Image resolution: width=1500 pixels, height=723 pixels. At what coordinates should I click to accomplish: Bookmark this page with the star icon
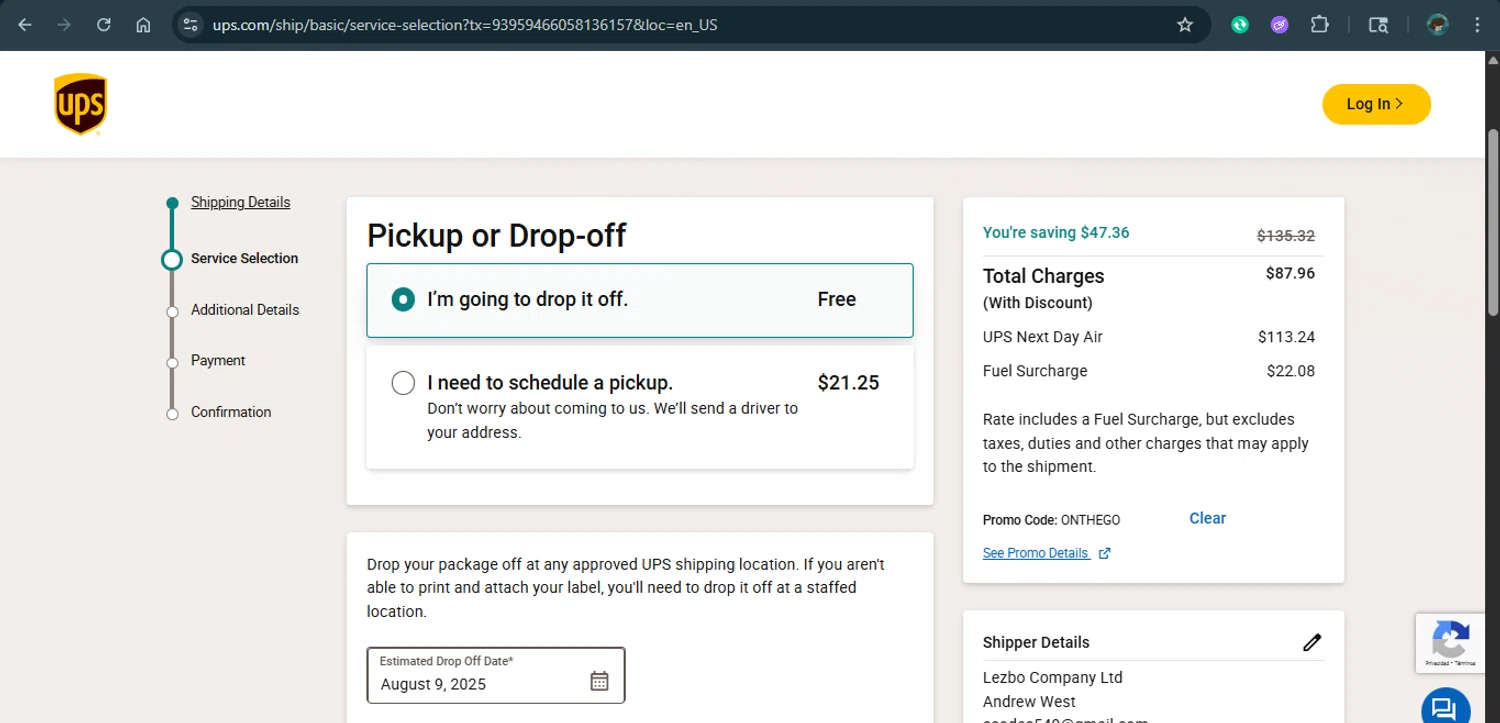point(1185,25)
